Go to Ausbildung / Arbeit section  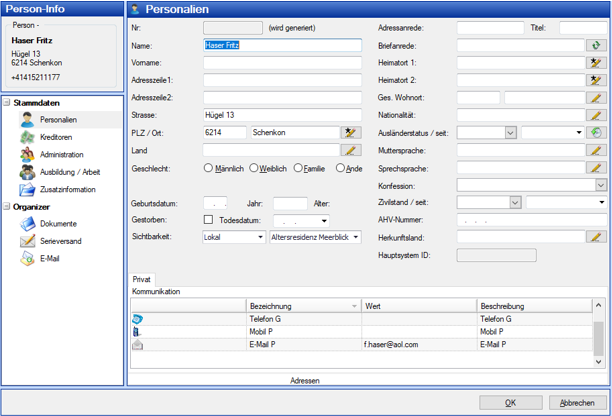pyautogui.click(x=69, y=172)
